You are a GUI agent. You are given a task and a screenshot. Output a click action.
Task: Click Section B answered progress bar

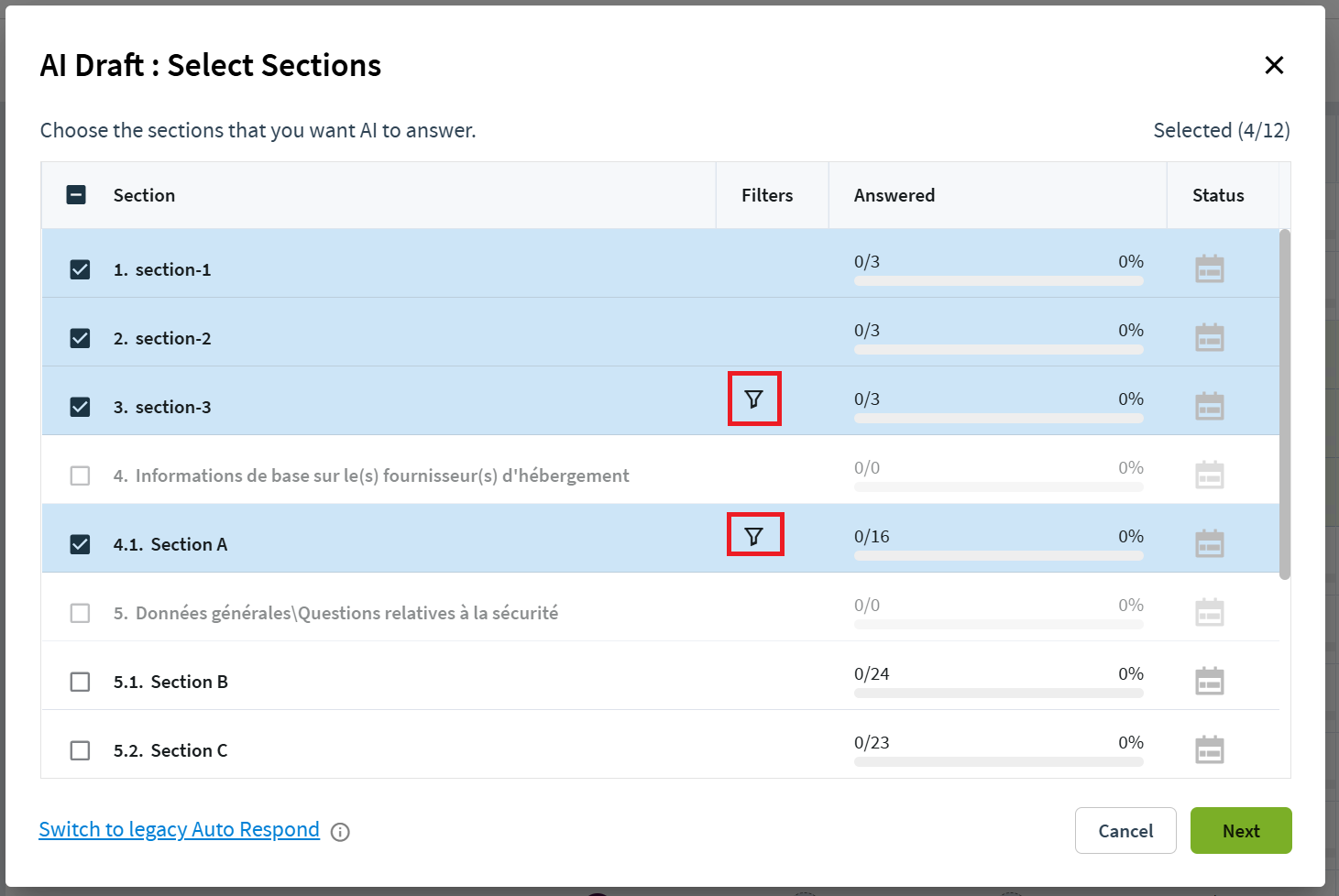point(998,694)
